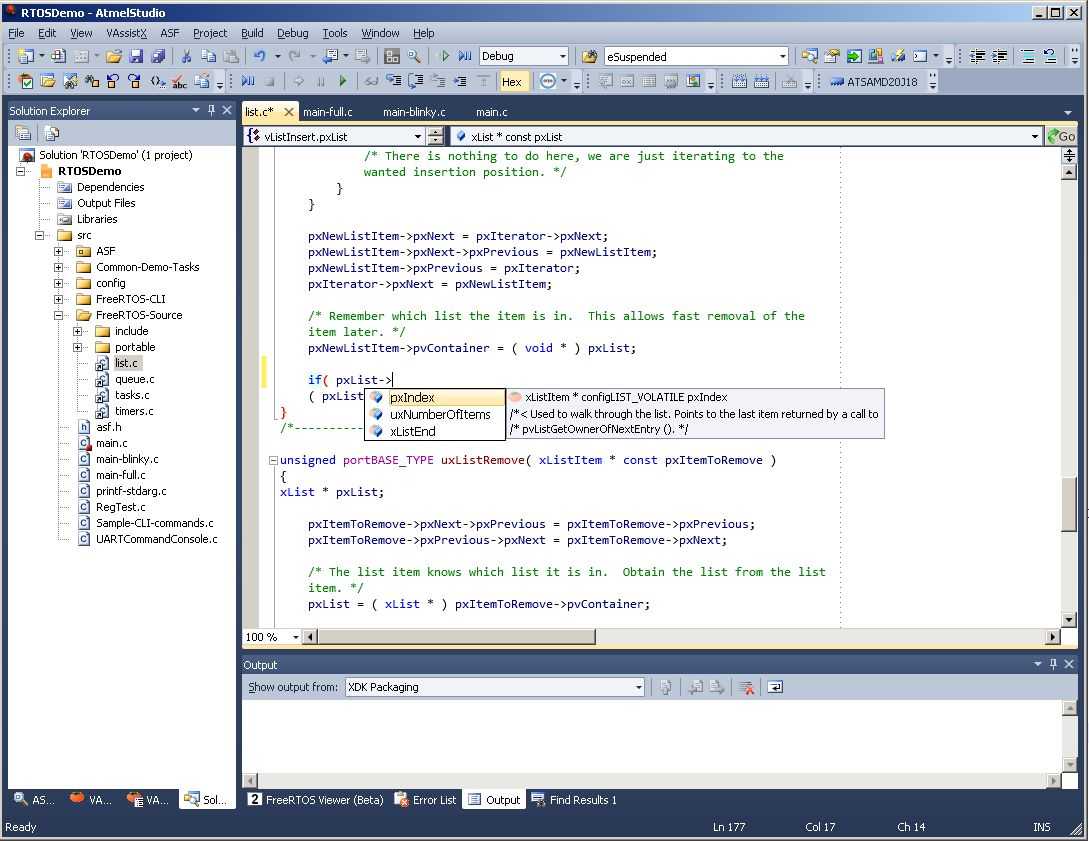
Task: Click the folder icon beside the eSuspended search box
Action: coord(589,56)
